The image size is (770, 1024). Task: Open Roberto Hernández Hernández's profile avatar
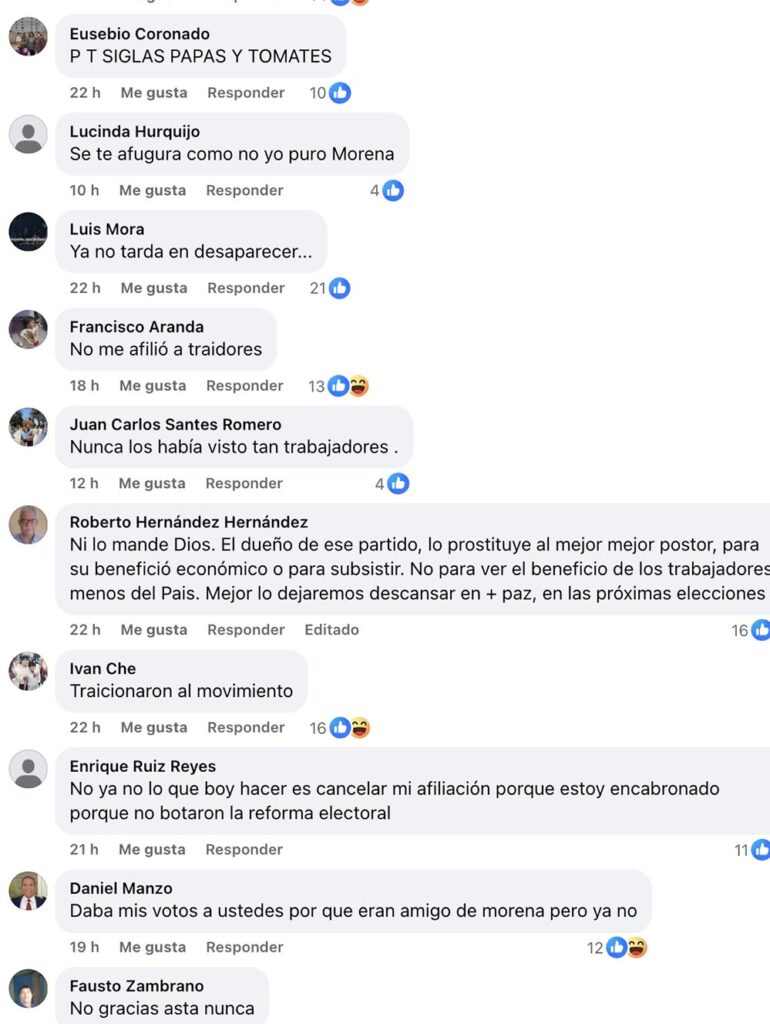(x=28, y=524)
